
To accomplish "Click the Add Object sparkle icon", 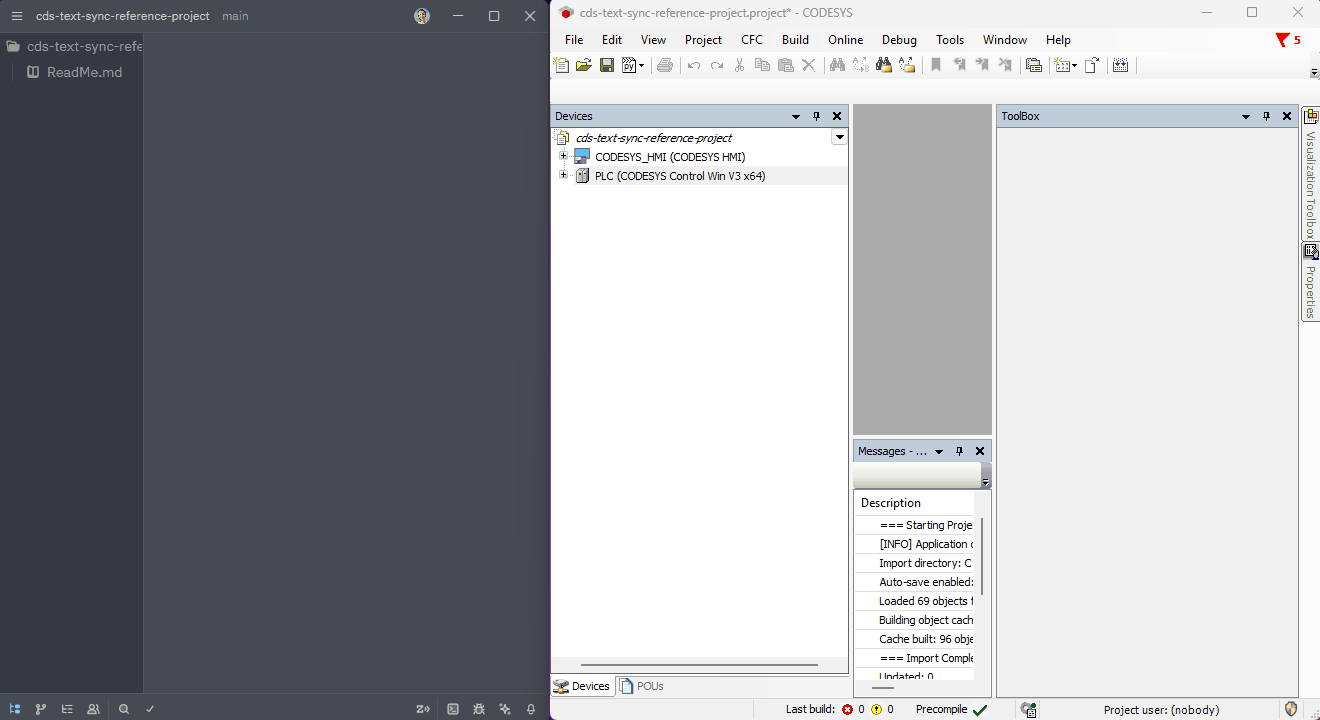I will (1062, 65).
